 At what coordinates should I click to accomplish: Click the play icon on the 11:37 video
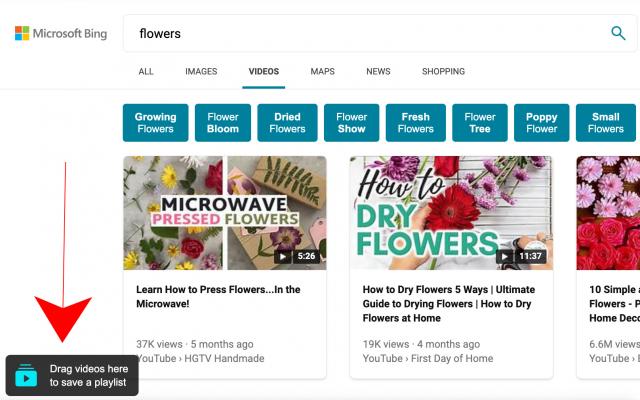[504, 256]
